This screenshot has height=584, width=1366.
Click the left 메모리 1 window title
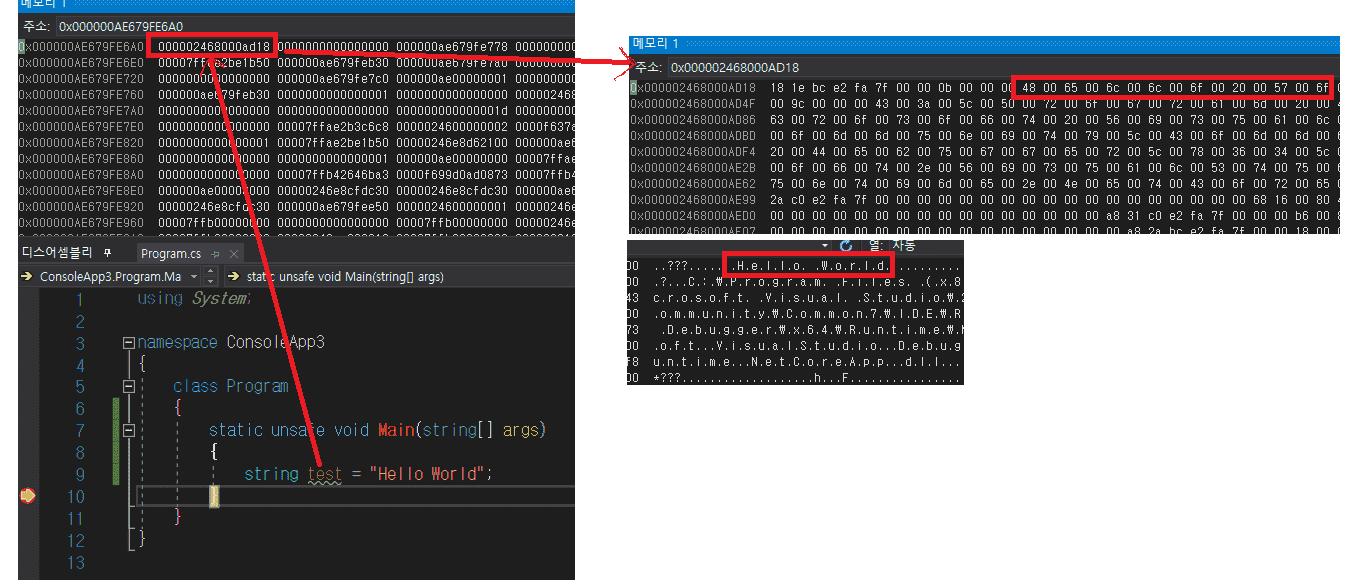pos(44,4)
